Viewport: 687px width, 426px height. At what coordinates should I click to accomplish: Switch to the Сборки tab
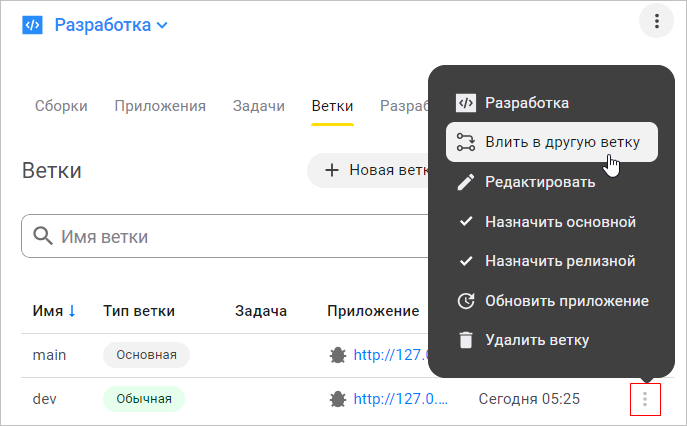point(61,106)
